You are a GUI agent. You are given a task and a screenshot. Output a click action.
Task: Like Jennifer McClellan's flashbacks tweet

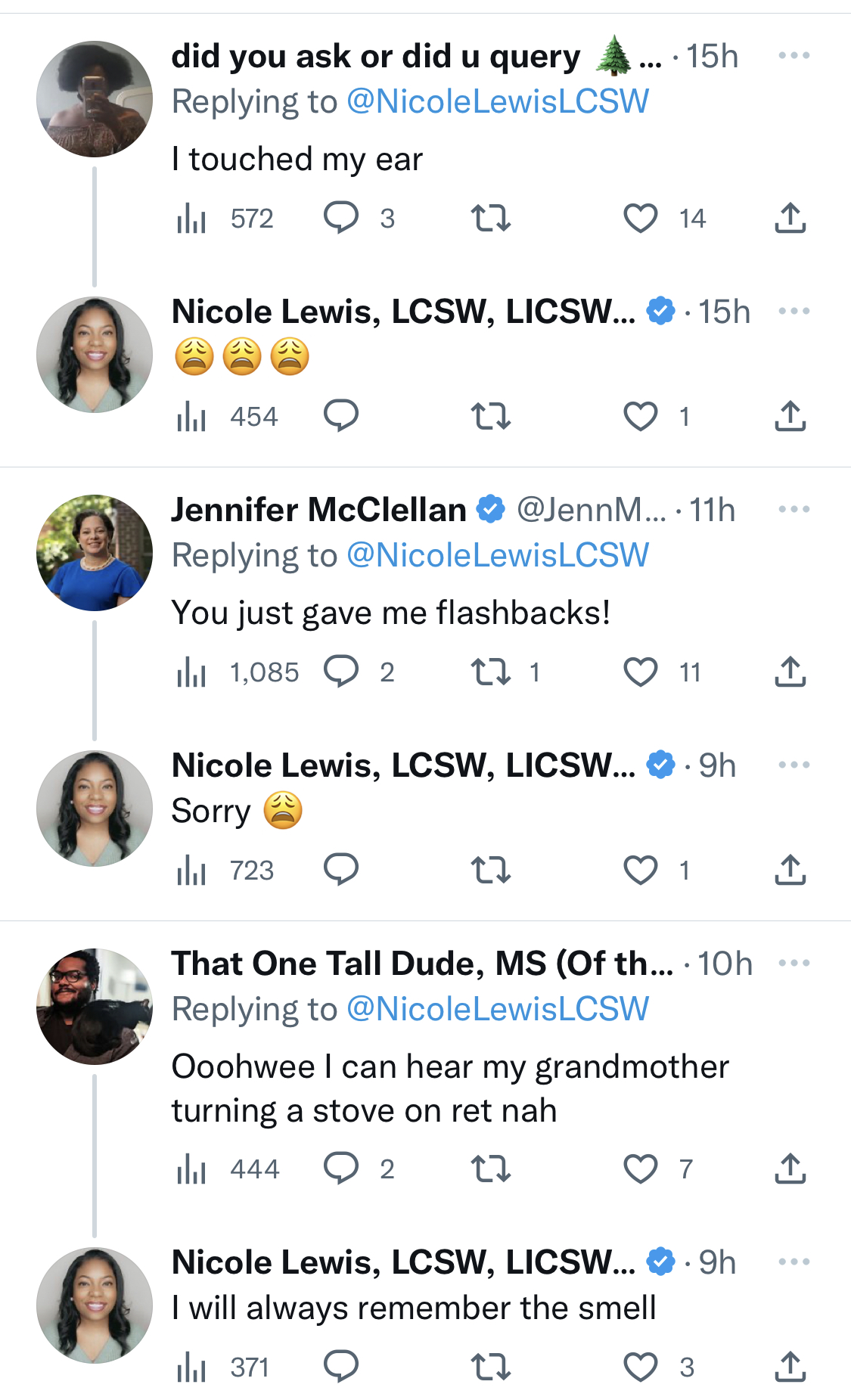pos(640,672)
